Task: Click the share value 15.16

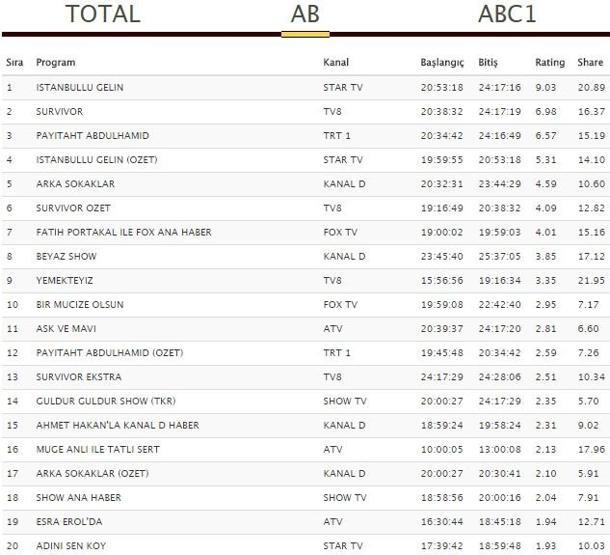Action: click(x=591, y=232)
